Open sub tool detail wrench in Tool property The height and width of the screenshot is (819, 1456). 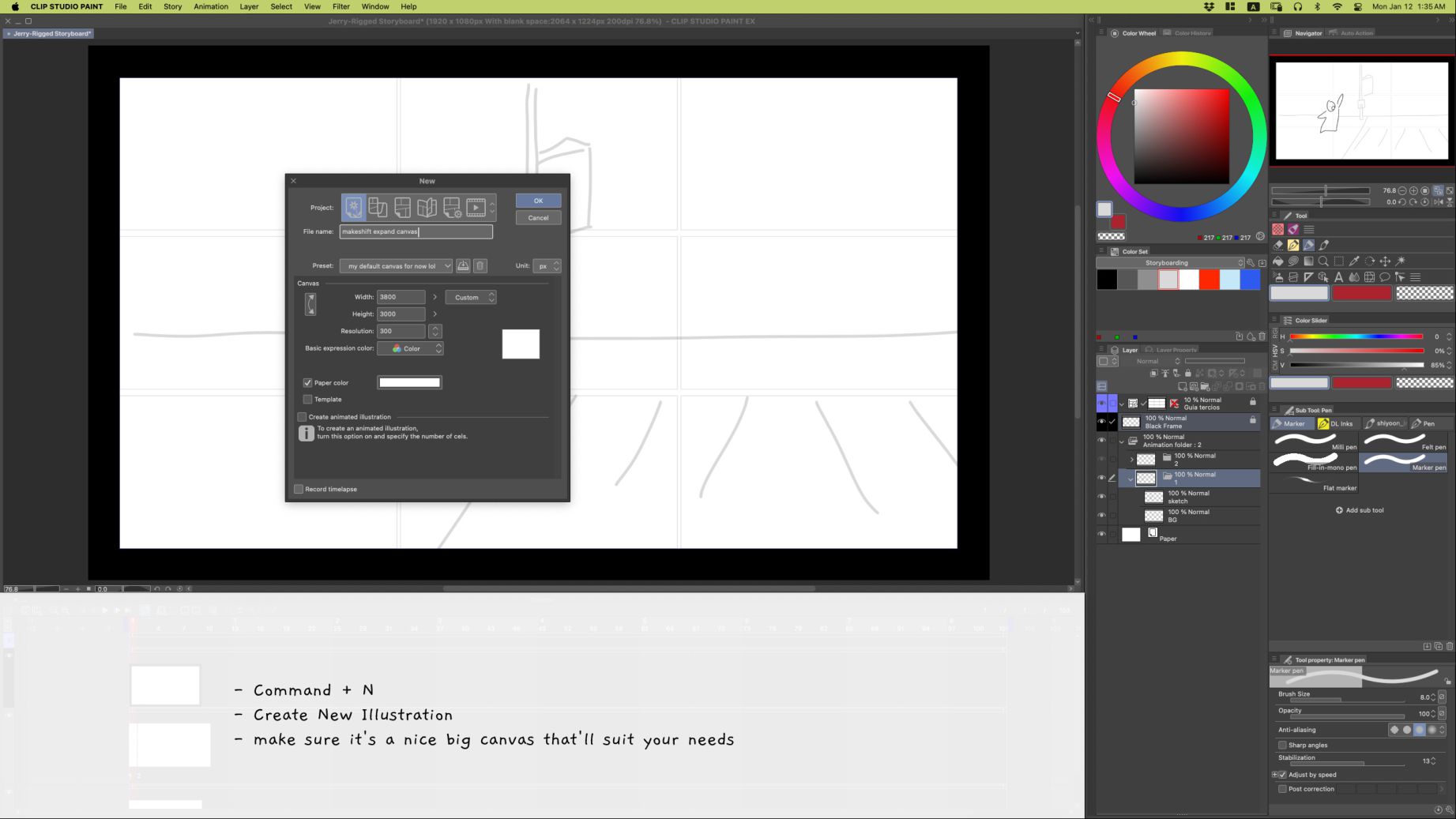[1449, 810]
